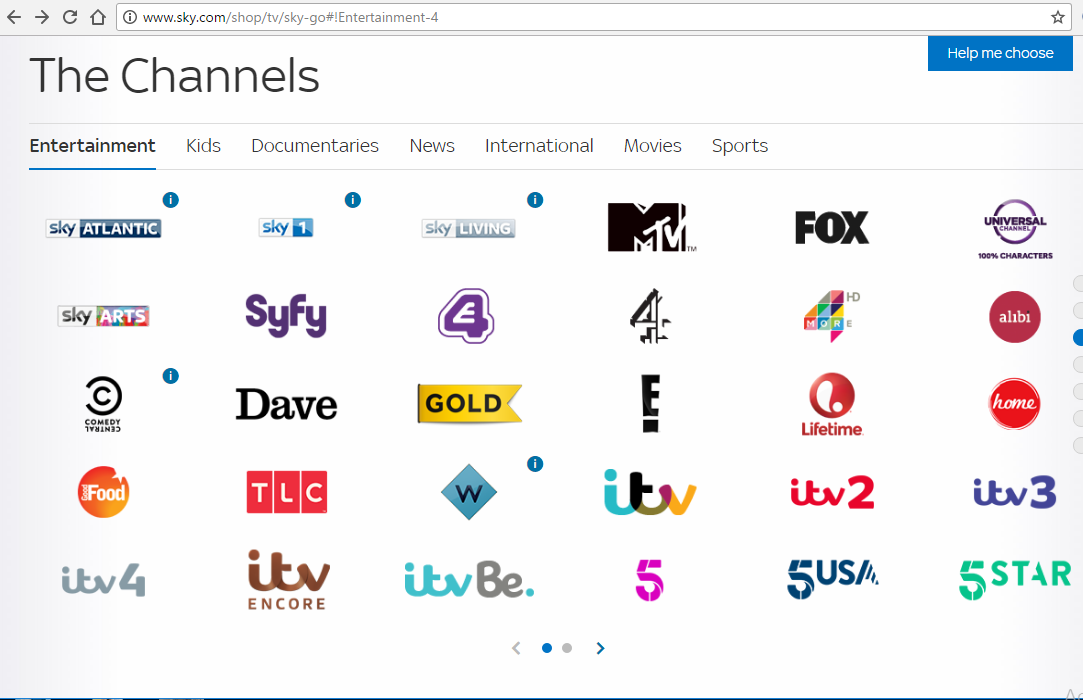Viewport: 1083px width, 700px height.
Task: Click the Home channel logo
Action: click(1014, 404)
